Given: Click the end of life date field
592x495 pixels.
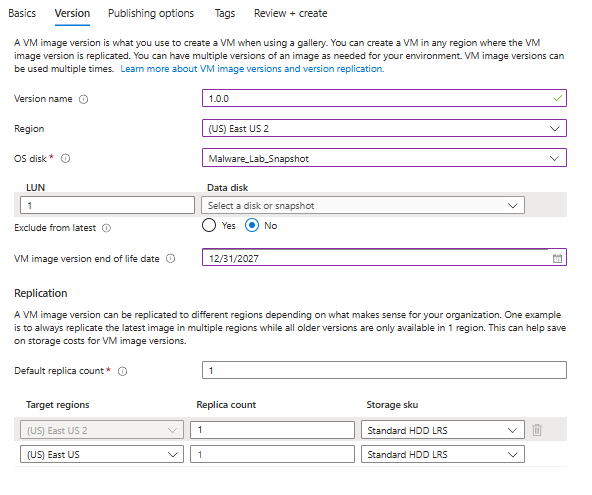Looking at the screenshot, I should [384, 258].
